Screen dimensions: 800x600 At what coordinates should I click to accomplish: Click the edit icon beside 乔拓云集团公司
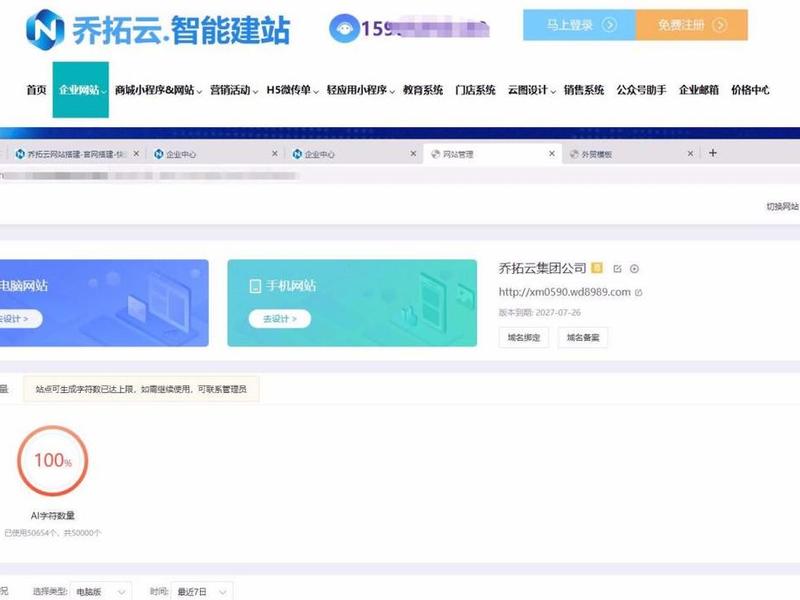(617, 269)
